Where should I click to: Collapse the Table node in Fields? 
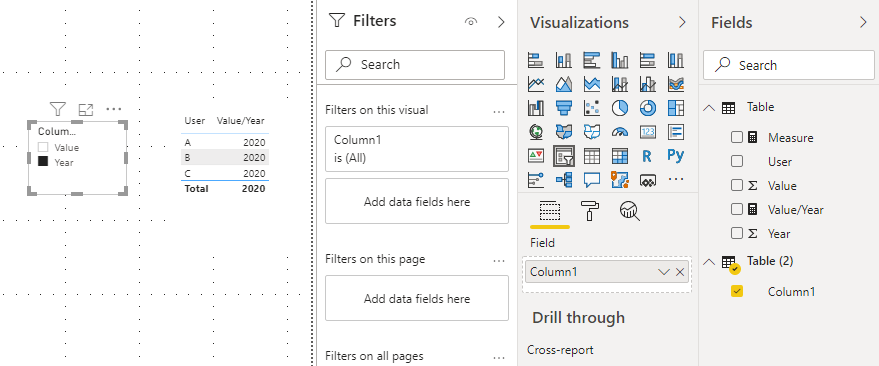coord(709,108)
